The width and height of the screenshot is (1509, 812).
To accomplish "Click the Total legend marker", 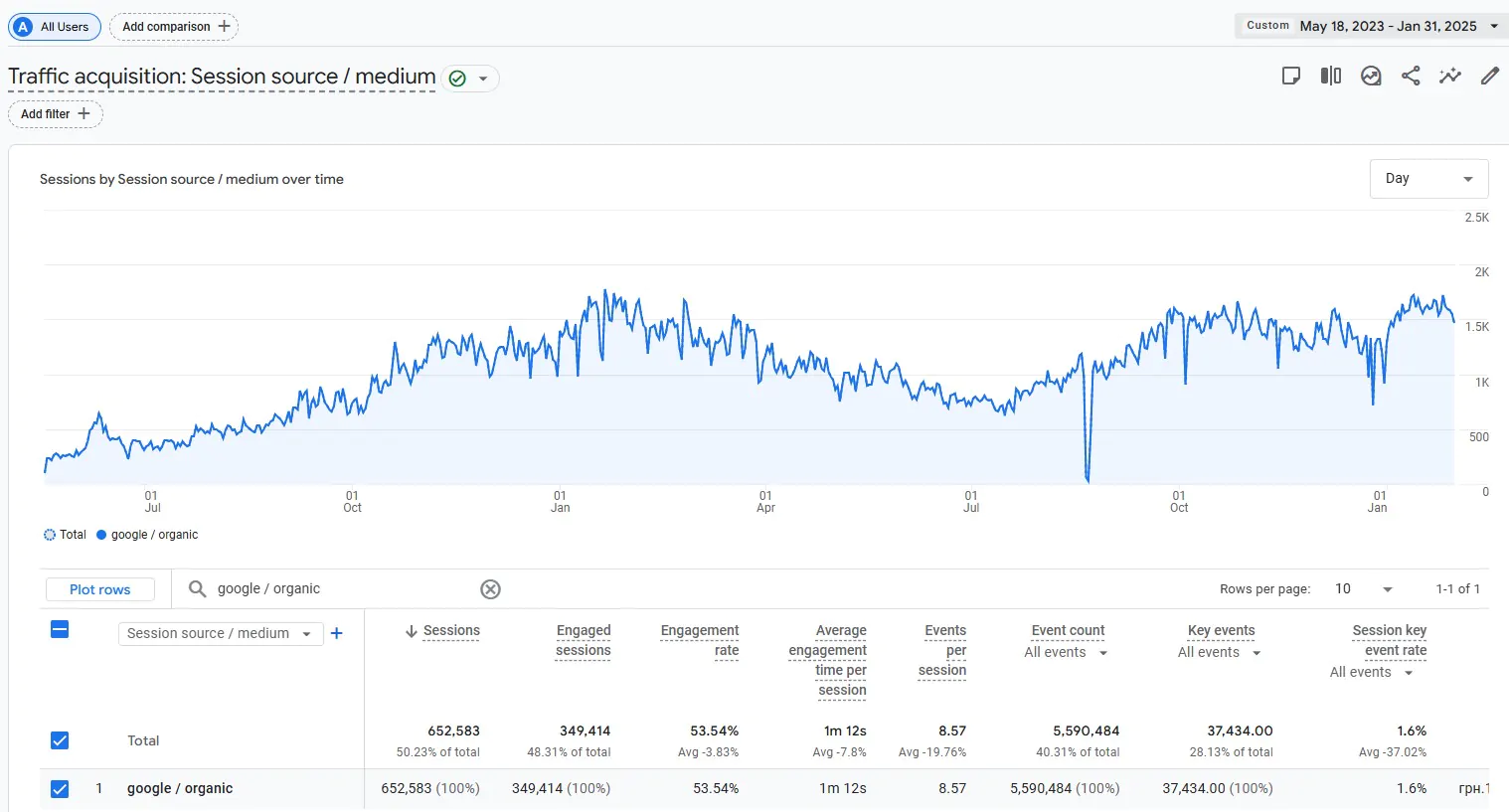I will [x=50, y=535].
